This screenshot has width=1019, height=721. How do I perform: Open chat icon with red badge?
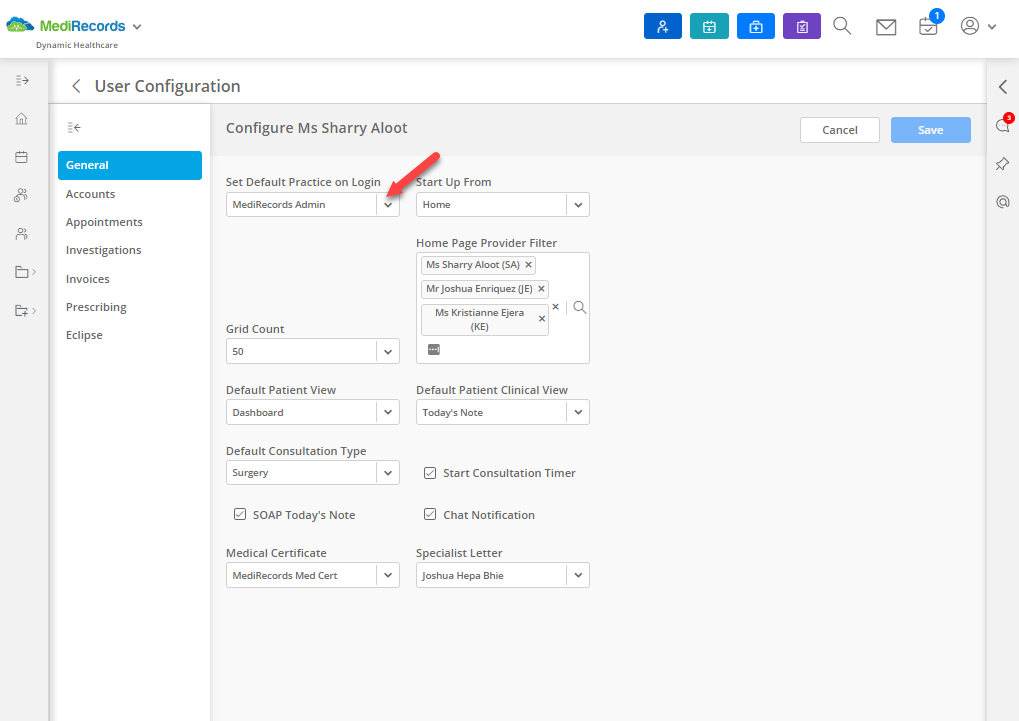pos(1003,125)
